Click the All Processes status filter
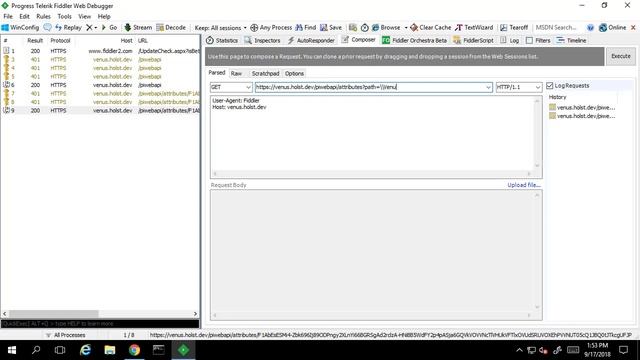Screen dimensions: 640x360 pos(66,335)
